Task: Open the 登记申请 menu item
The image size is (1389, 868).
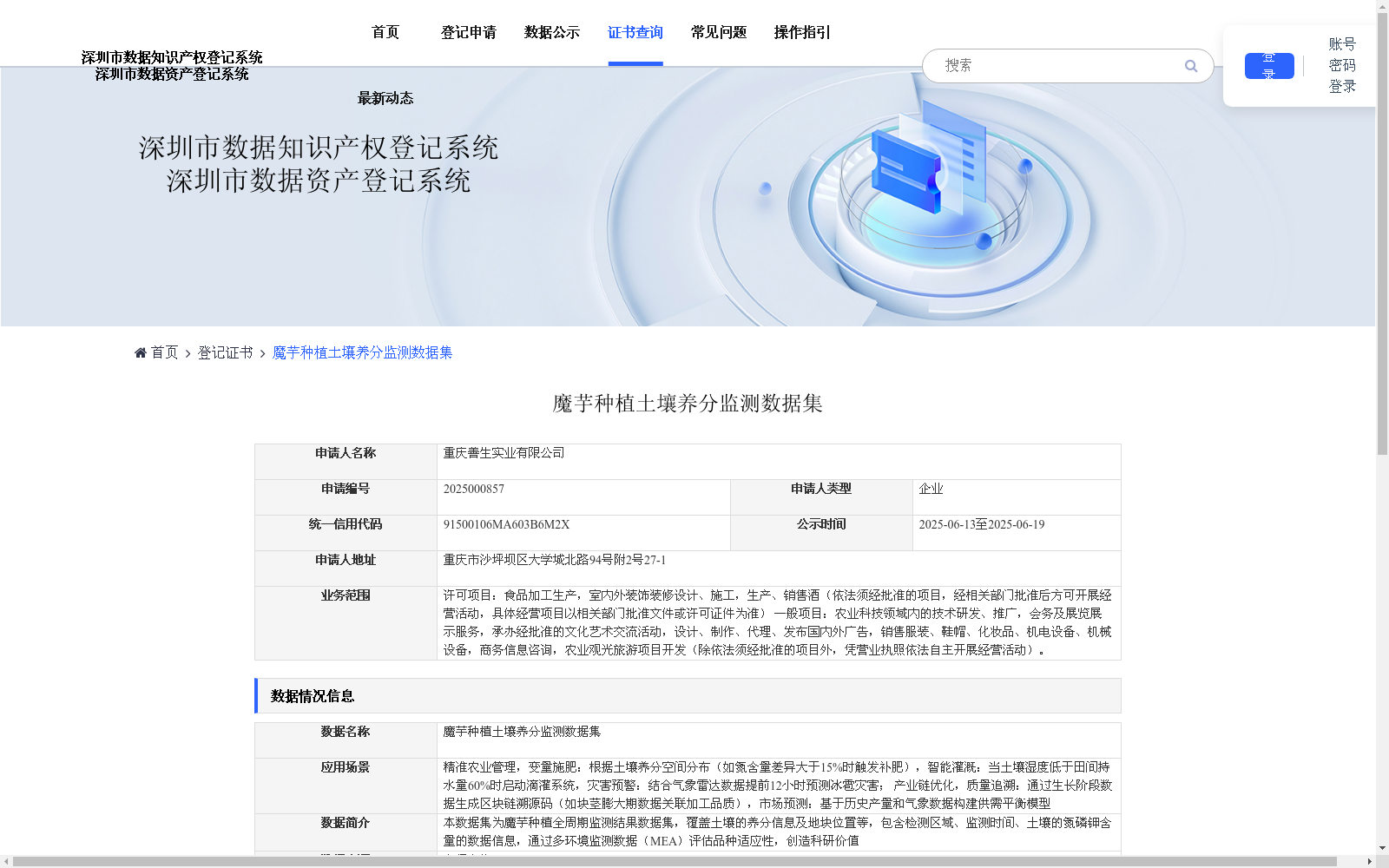Action: tap(469, 32)
